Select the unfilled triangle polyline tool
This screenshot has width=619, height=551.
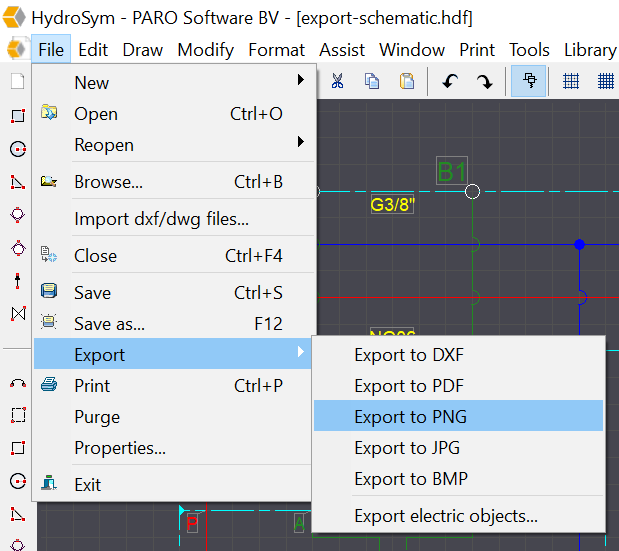click(x=17, y=514)
